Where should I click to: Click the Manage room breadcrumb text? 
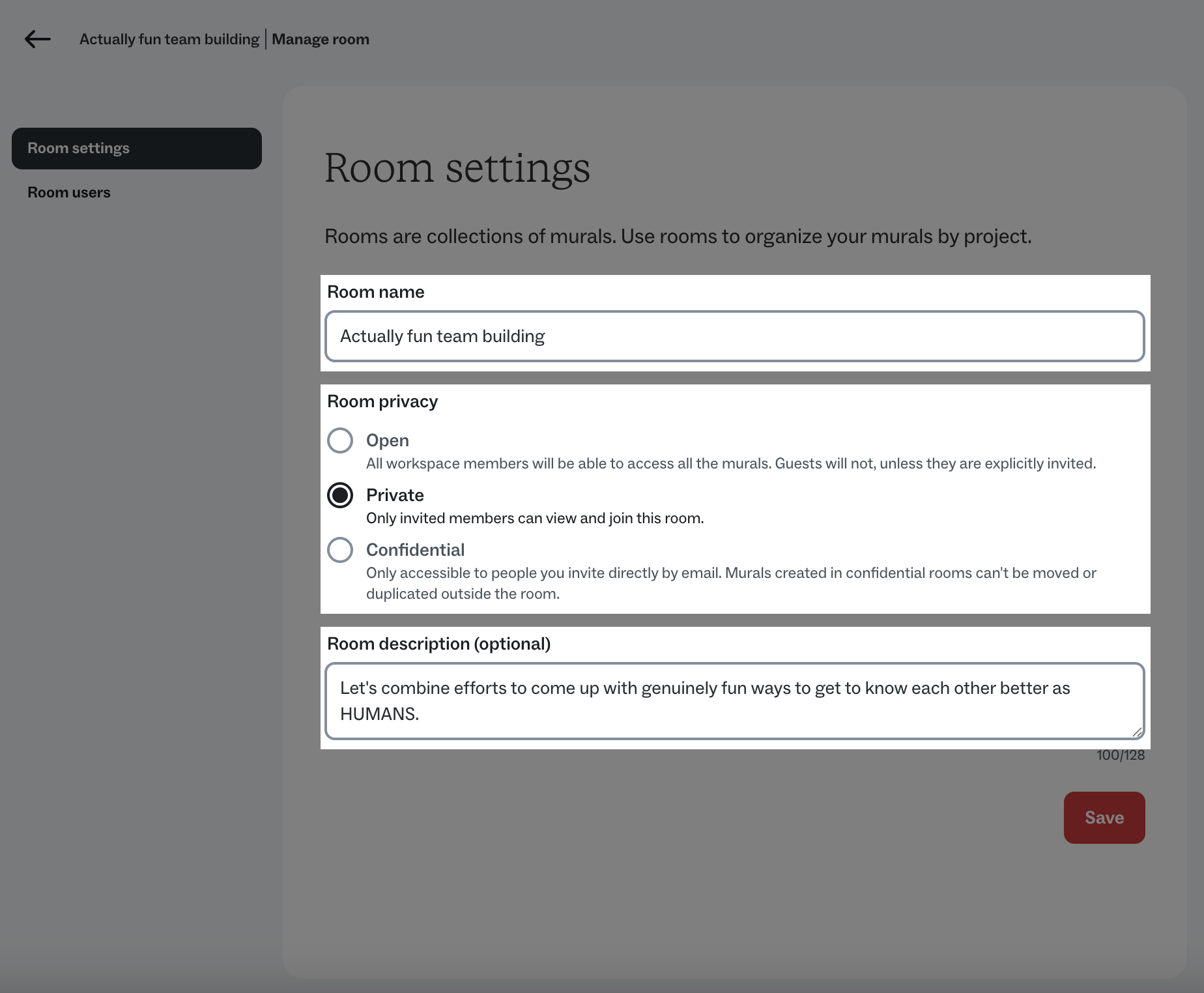tap(321, 39)
